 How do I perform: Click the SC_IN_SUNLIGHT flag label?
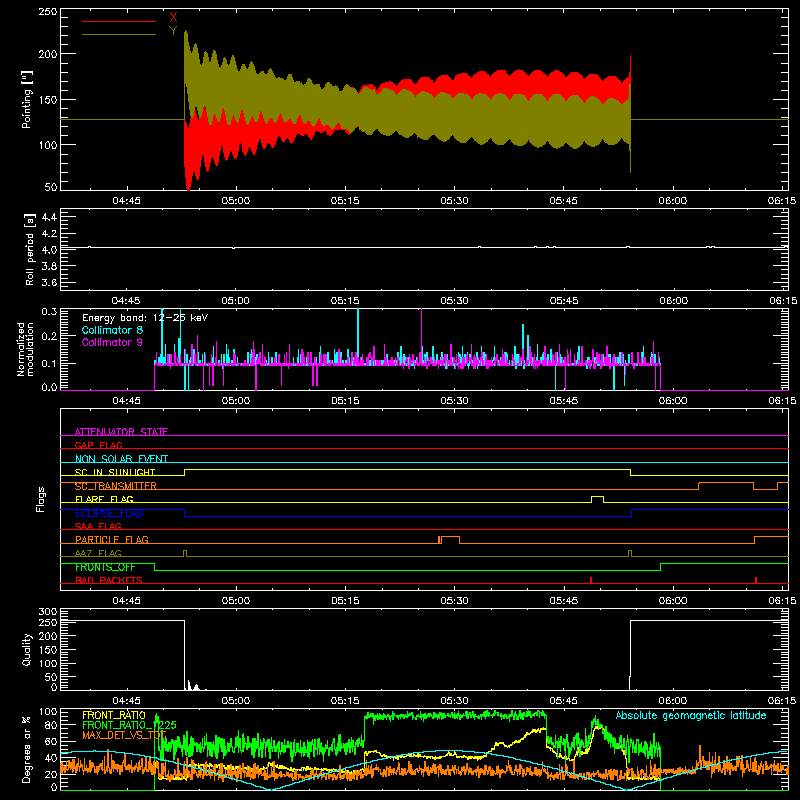tap(115, 472)
